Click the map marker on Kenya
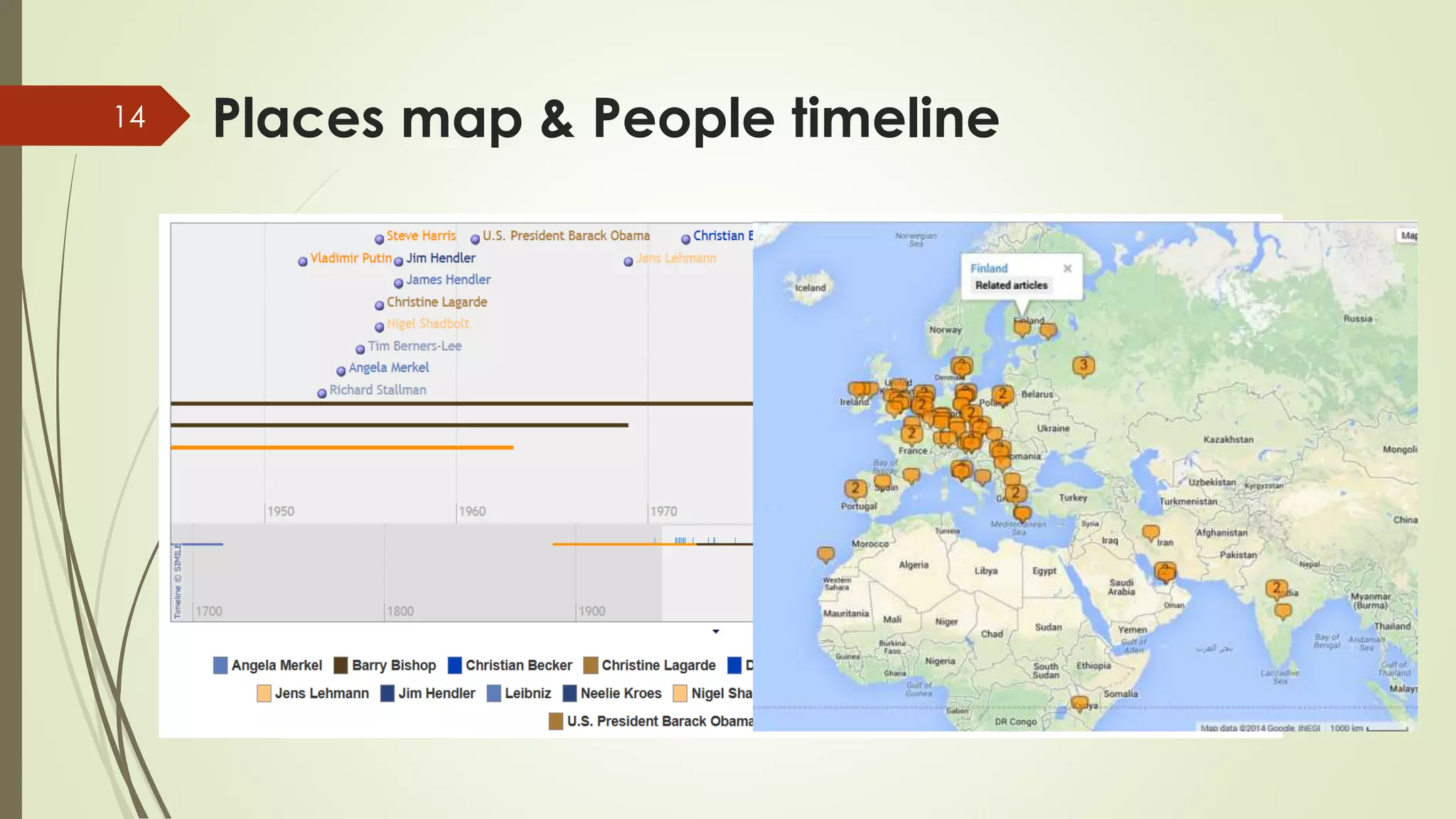 [1080, 704]
